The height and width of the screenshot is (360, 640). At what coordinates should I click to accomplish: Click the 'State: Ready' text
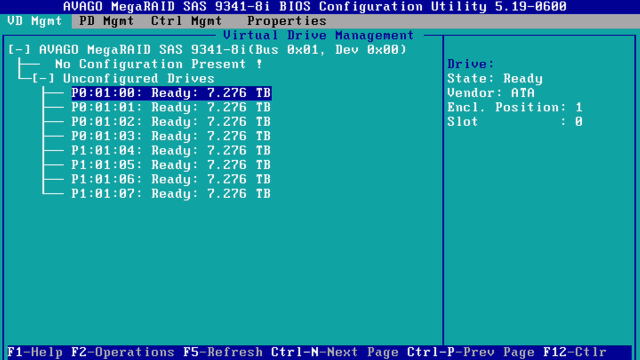click(495, 78)
